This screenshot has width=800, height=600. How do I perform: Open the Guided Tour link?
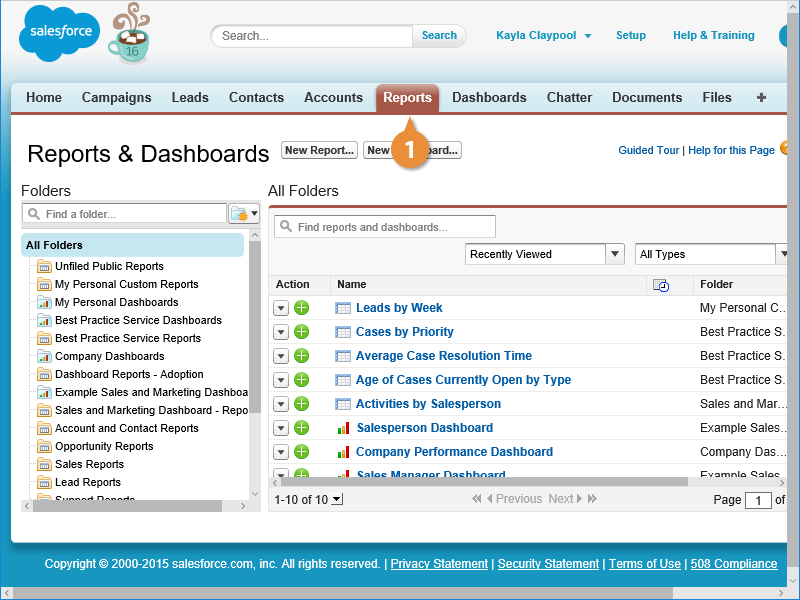(648, 150)
